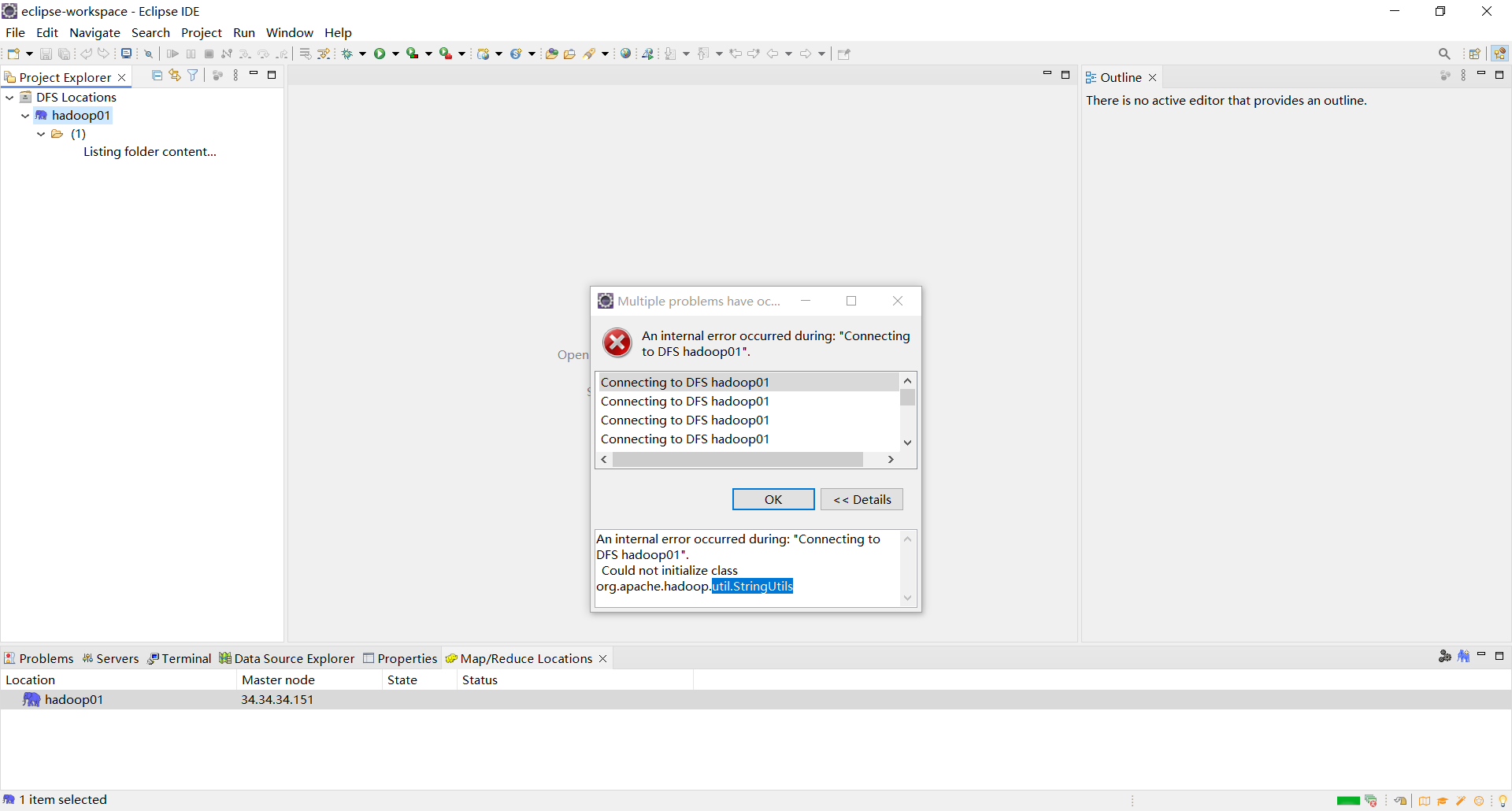Click the green Run button icon
1512x811 pixels.
click(380, 54)
